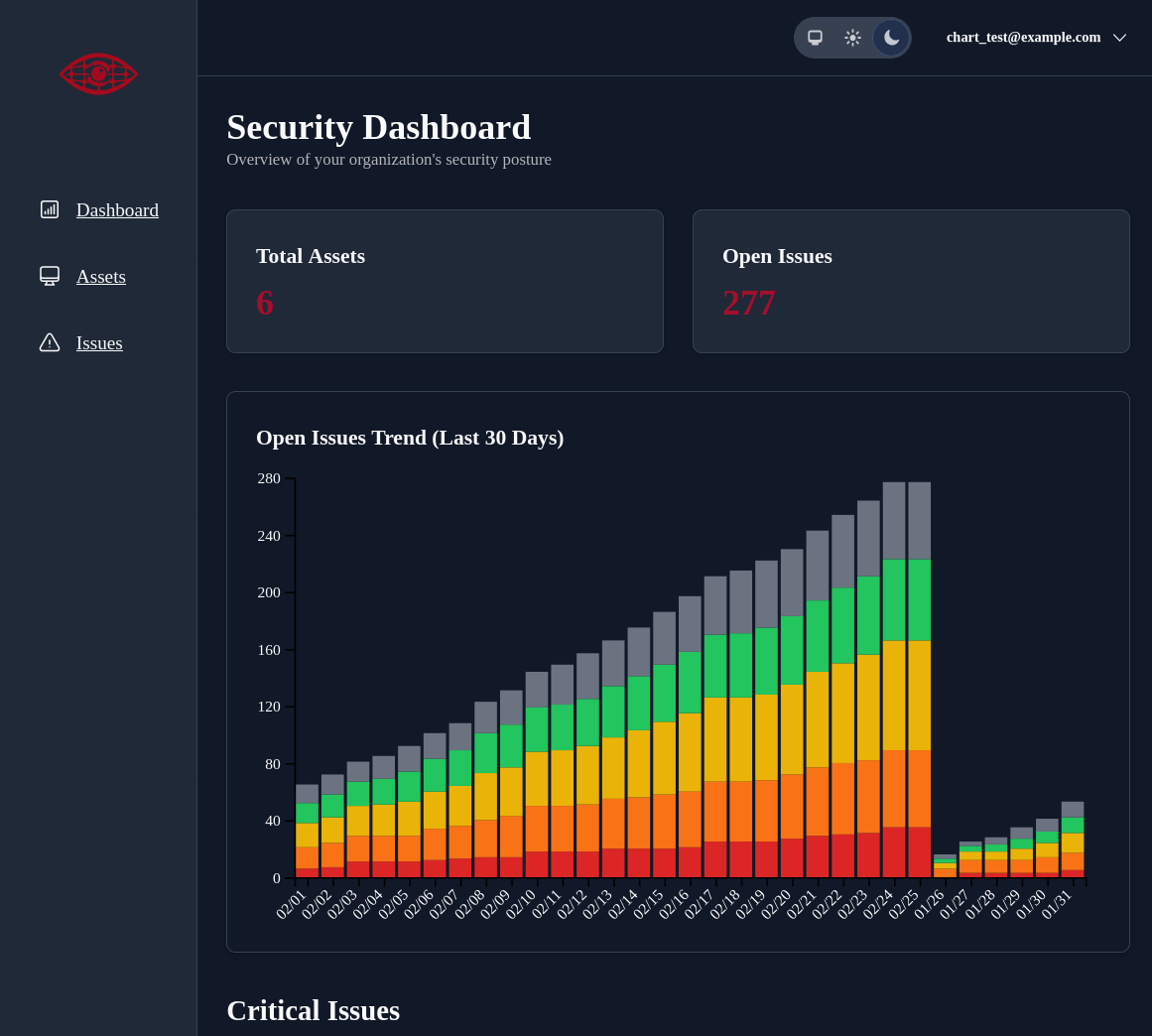1152x1036 pixels.
Task: Navigate to the Issues section
Action: [x=99, y=342]
